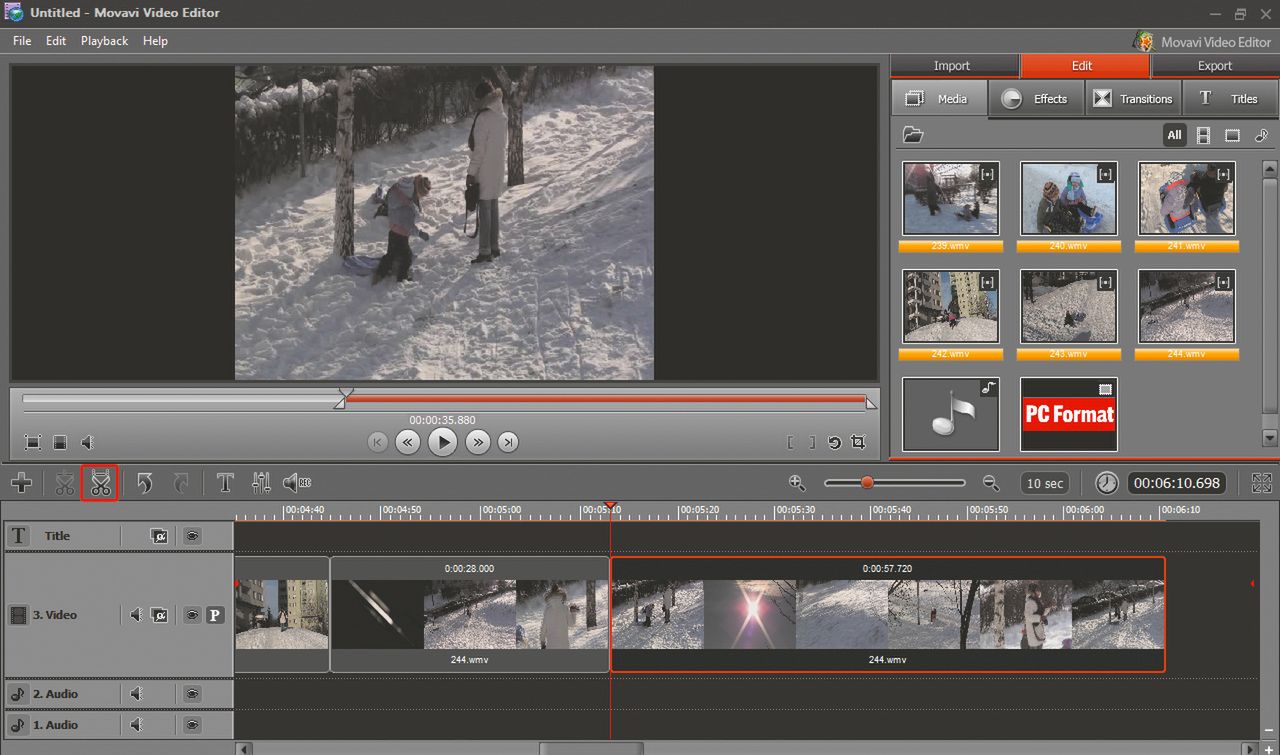Click the highlighted split scissors icon
1280x755 pixels.
pyautogui.click(x=100, y=484)
